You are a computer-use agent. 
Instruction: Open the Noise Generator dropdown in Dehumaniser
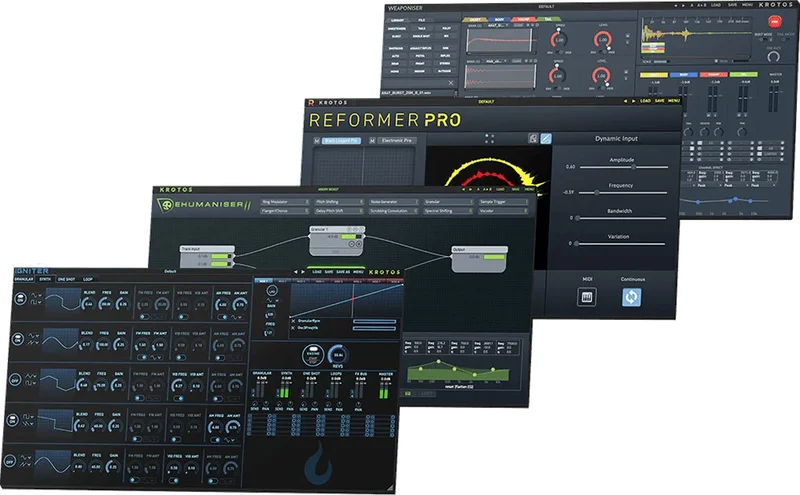[394, 202]
